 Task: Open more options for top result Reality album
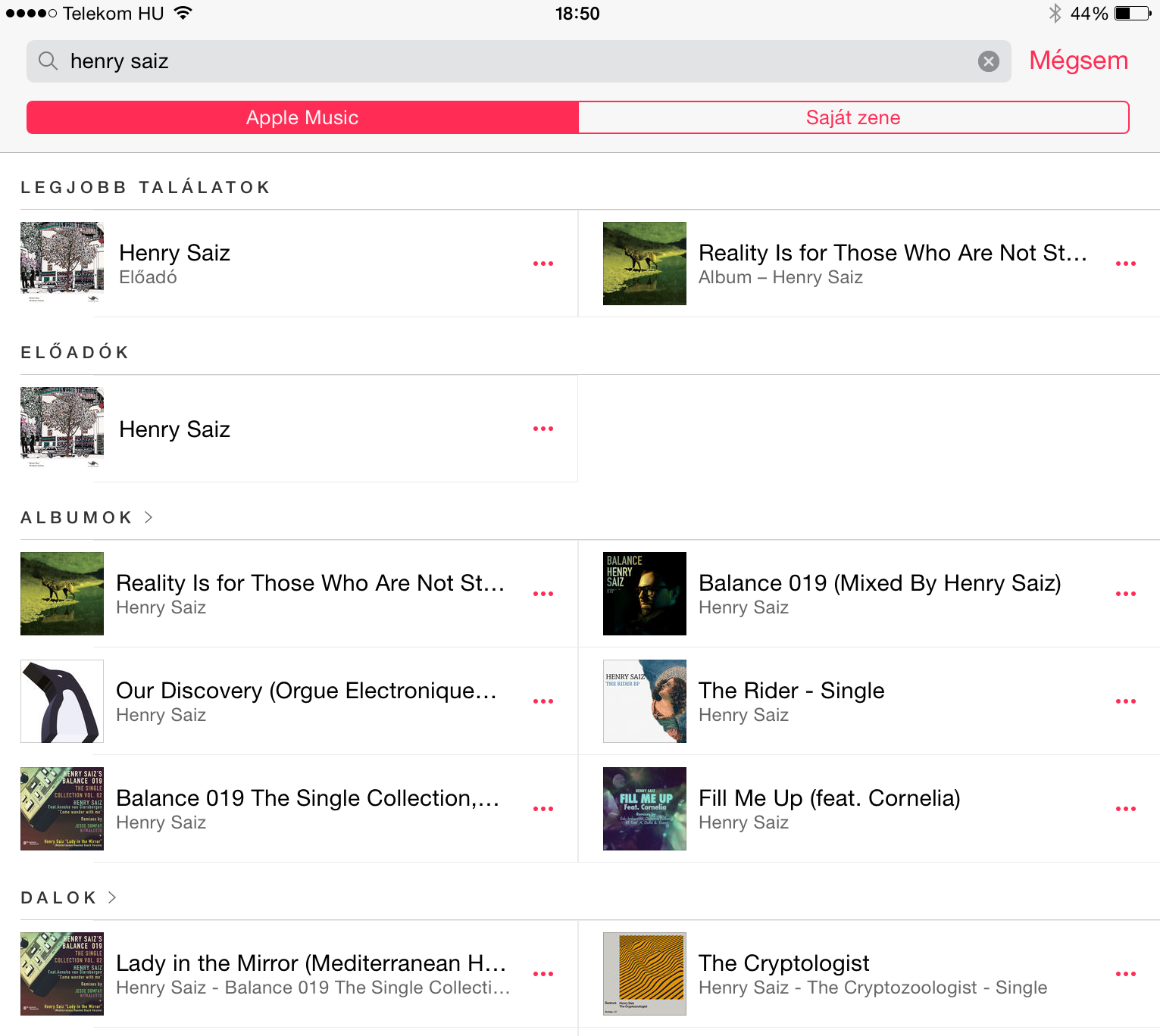1126,264
